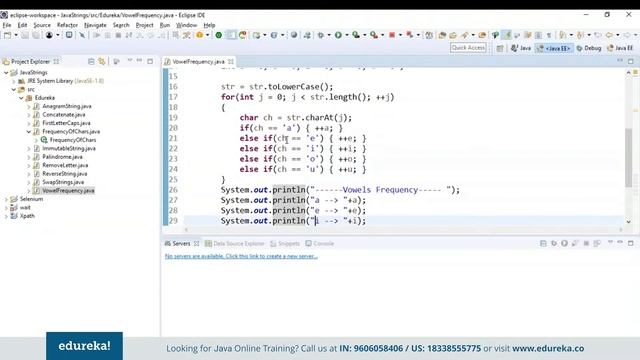Image resolution: width=640 pixels, height=360 pixels.
Task: Click line number 20 in the editor gutter
Action: click(173, 128)
